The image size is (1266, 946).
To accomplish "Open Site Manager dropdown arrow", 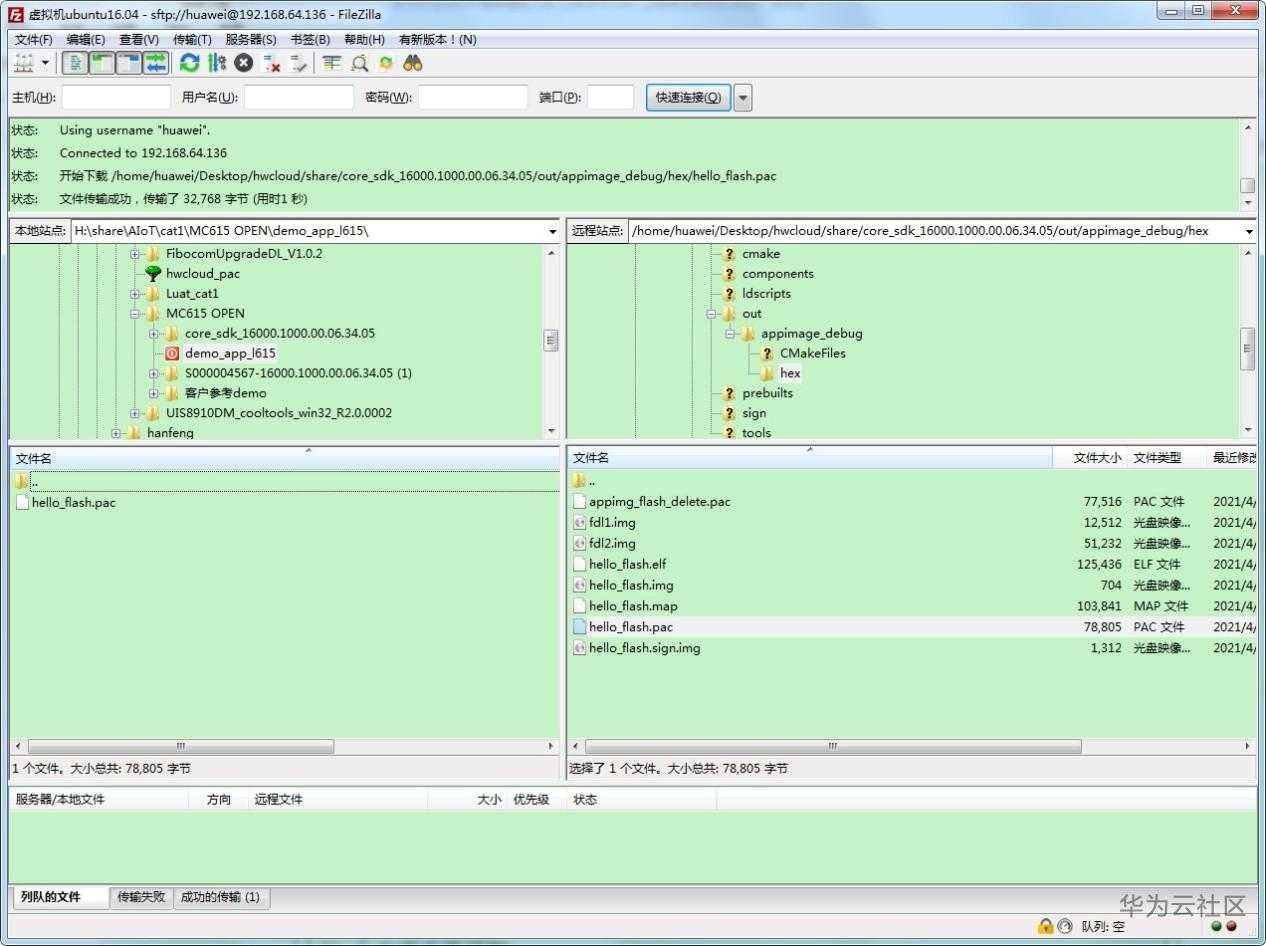I will [x=45, y=63].
